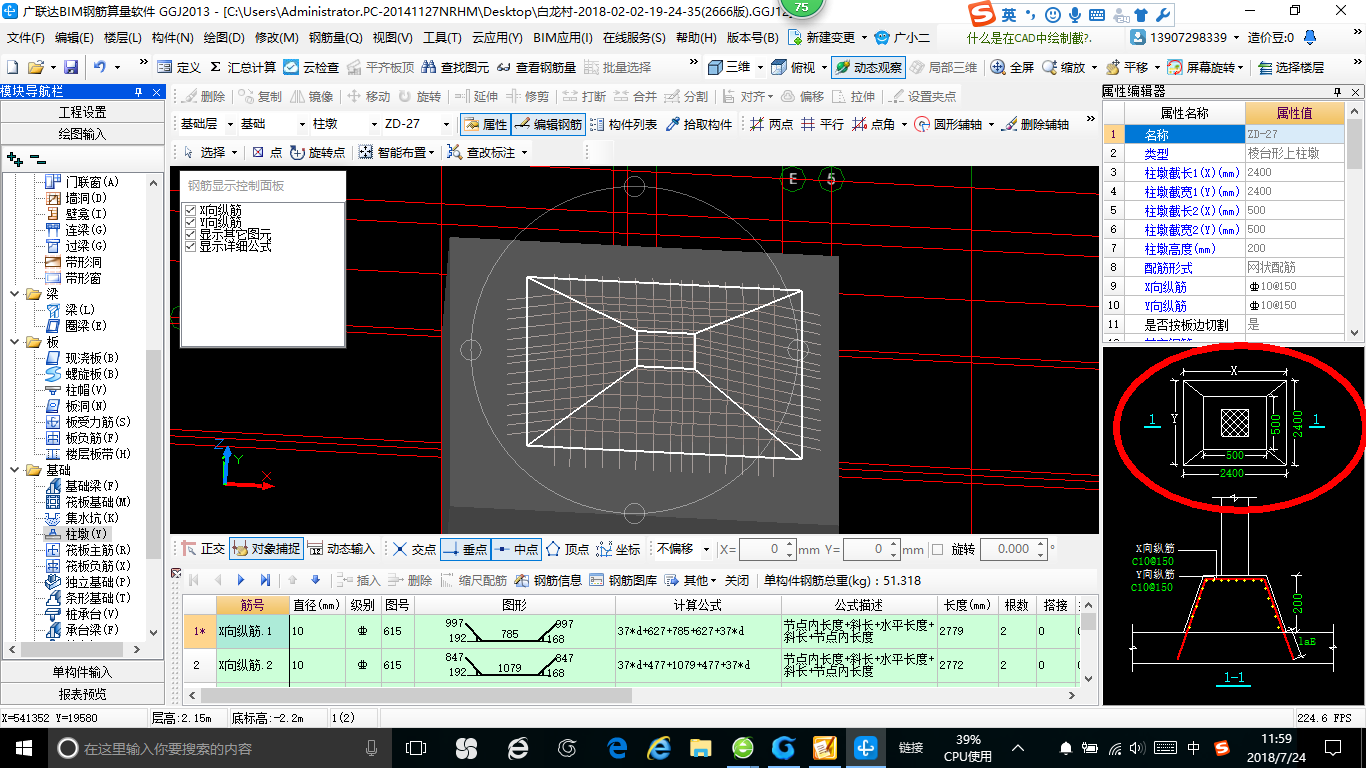Switch to 三维 3D view
The height and width of the screenshot is (768, 1366).
click(730, 67)
